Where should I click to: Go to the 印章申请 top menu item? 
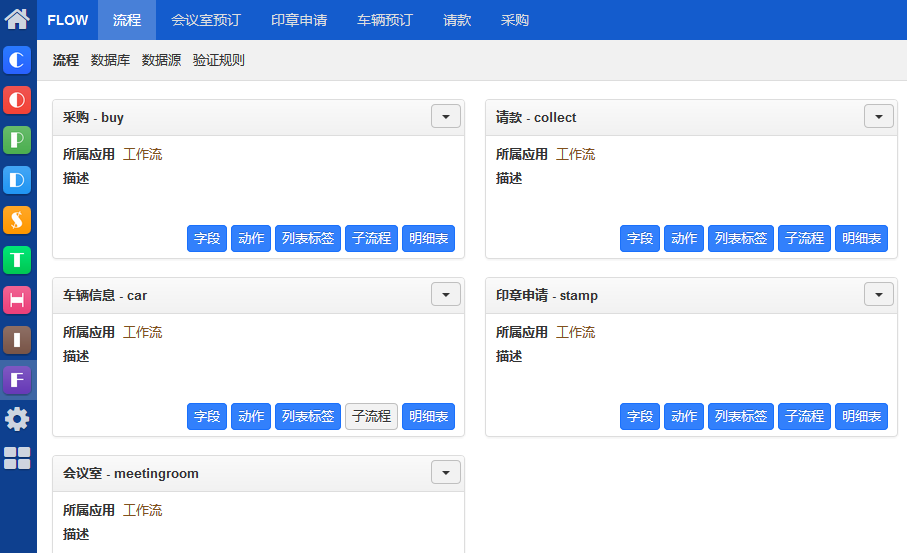(x=299, y=20)
